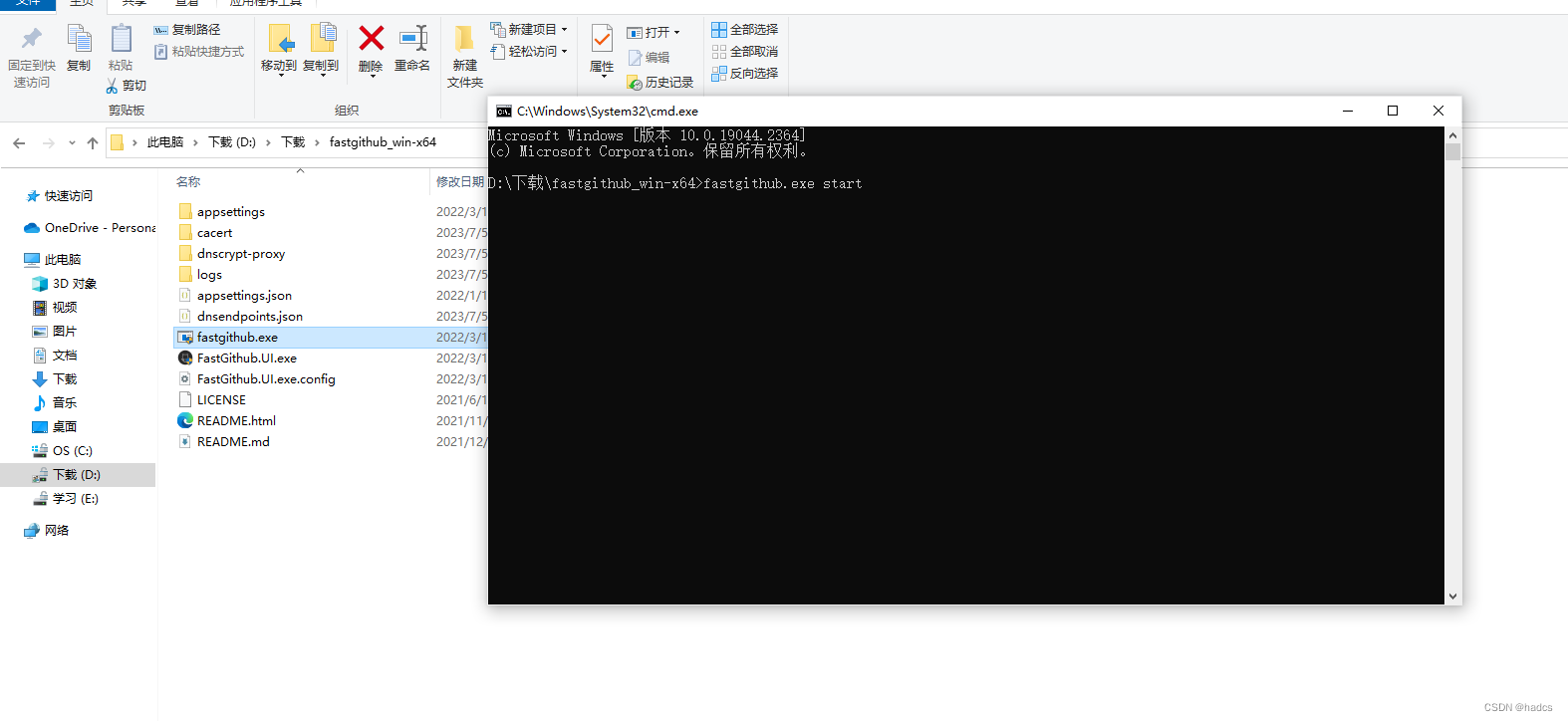Select the appsettings.json file
The image size is (1568, 721).
click(235, 296)
